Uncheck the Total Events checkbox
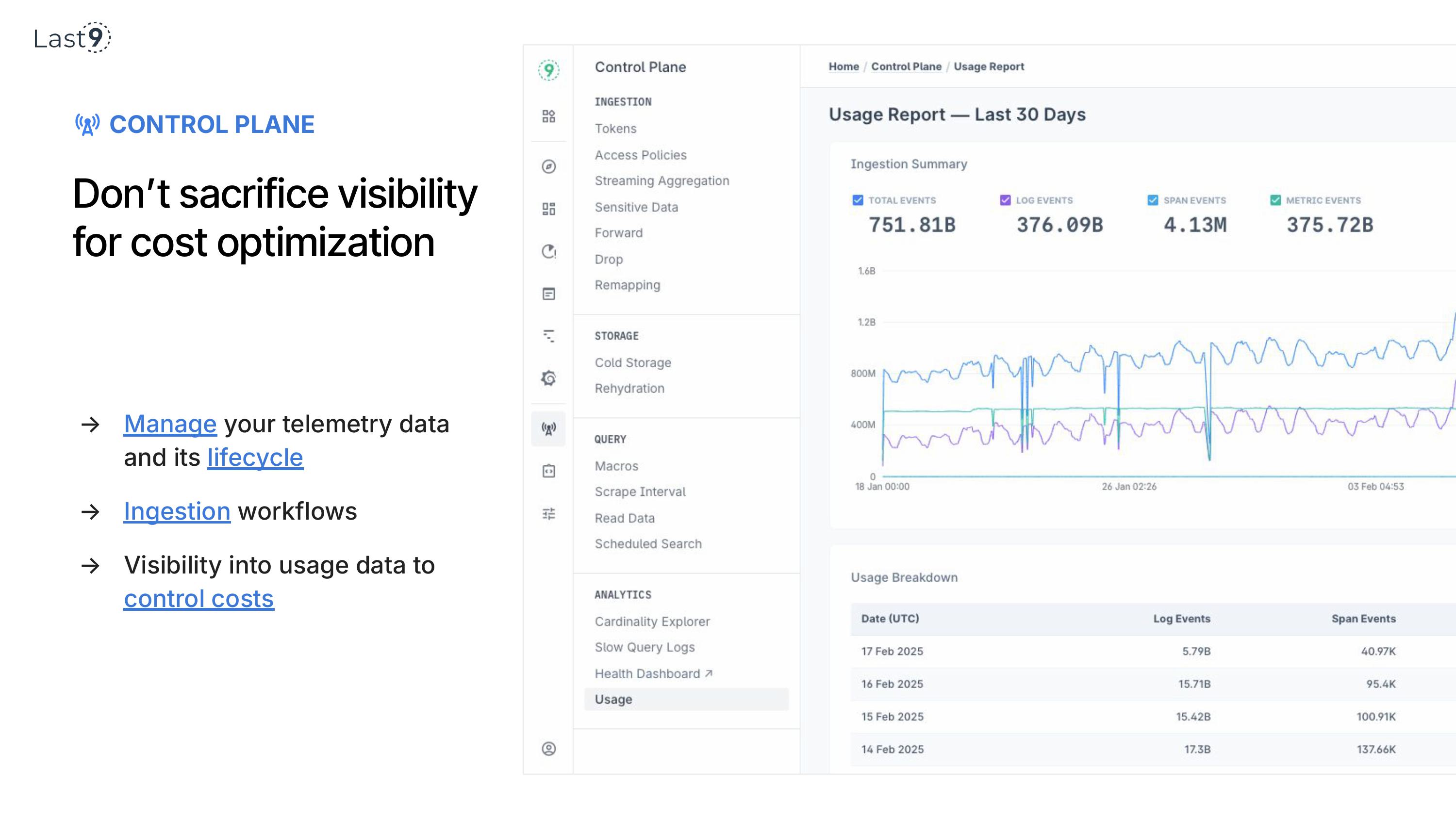 [x=858, y=200]
